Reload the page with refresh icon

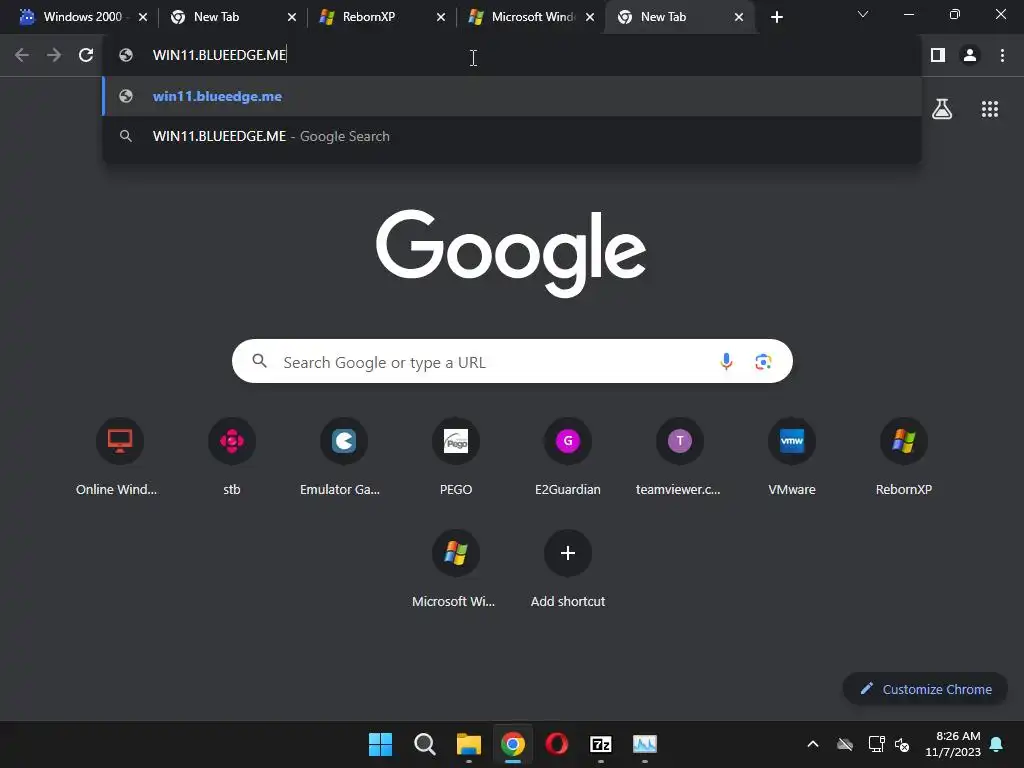coord(86,56)
